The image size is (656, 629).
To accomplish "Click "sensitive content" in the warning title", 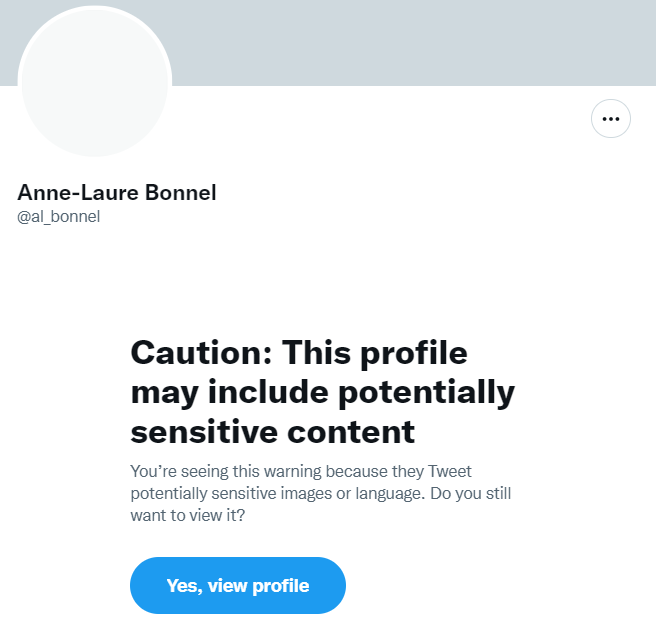I will (273, 431).
